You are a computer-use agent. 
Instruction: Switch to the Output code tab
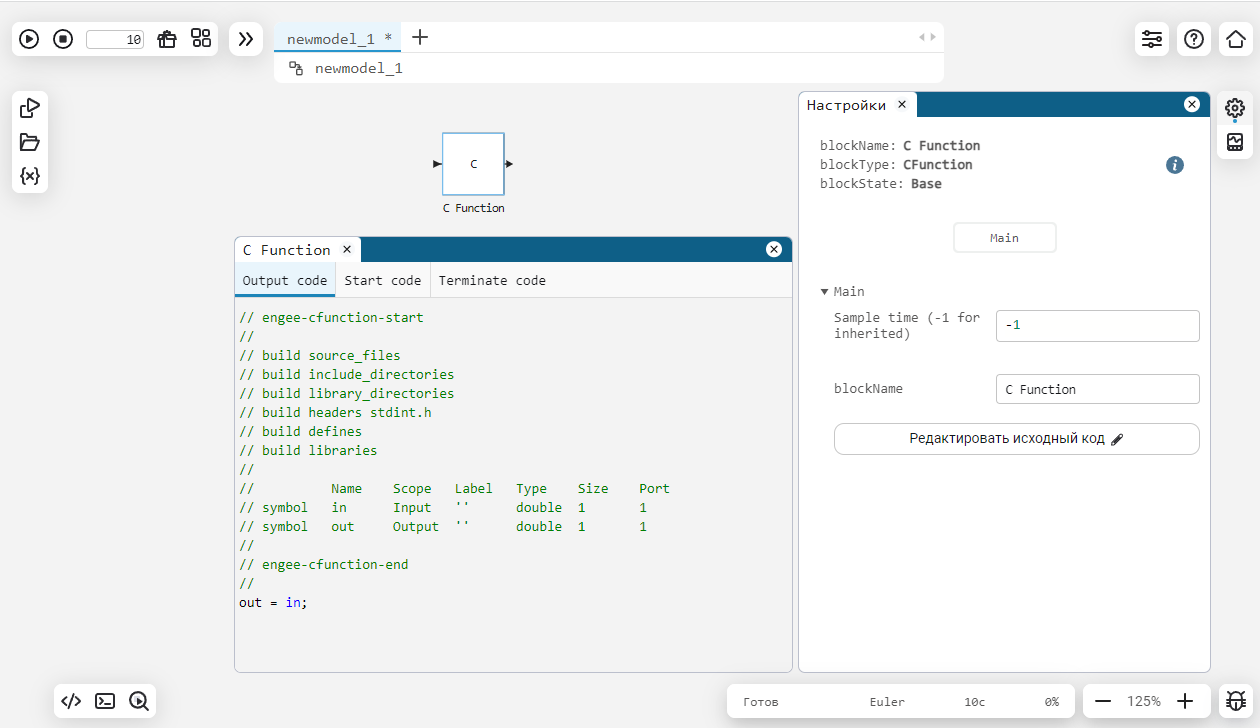[285, 281]
